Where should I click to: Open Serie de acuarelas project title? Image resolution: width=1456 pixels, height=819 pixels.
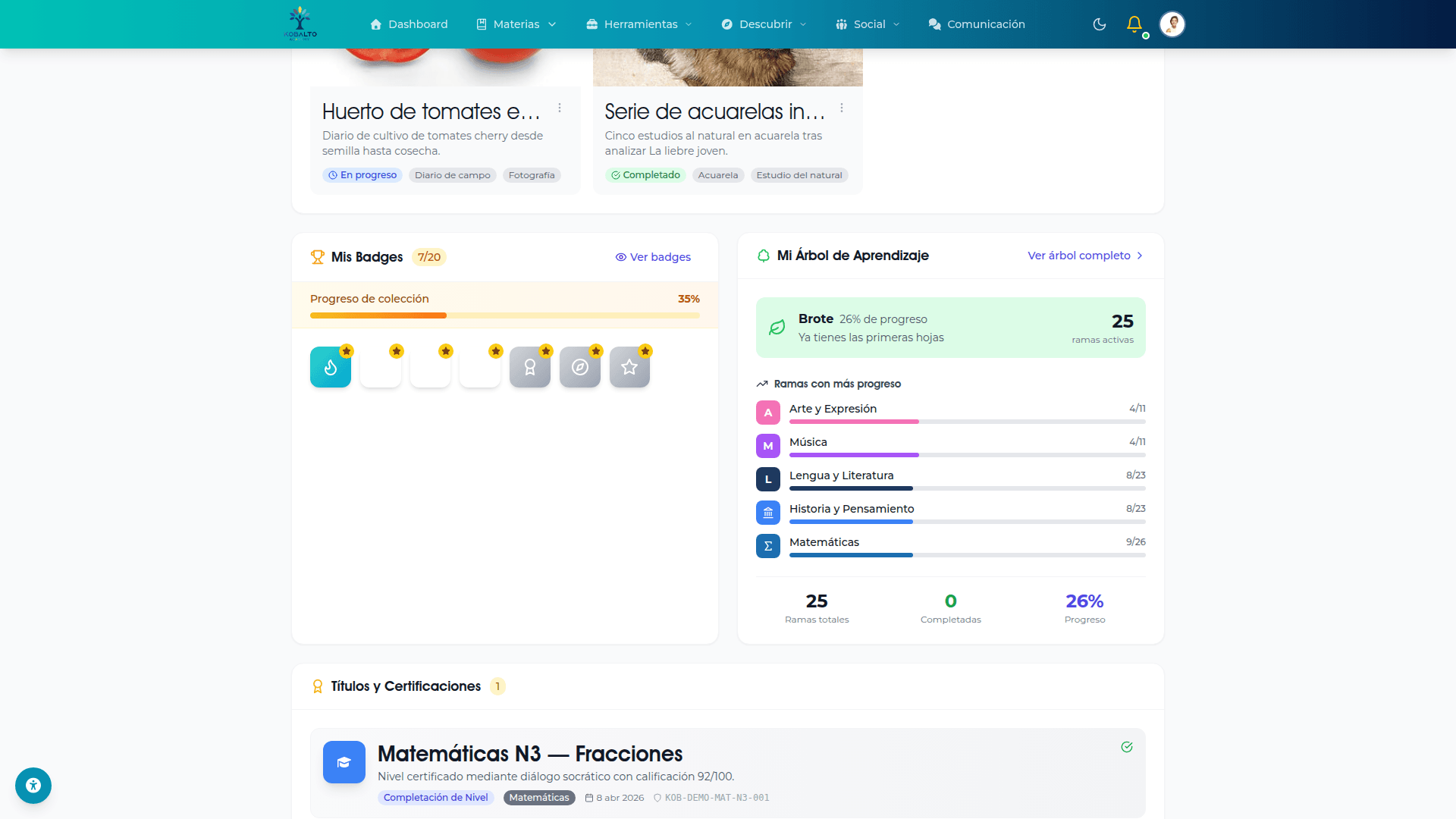coord(714,111)
